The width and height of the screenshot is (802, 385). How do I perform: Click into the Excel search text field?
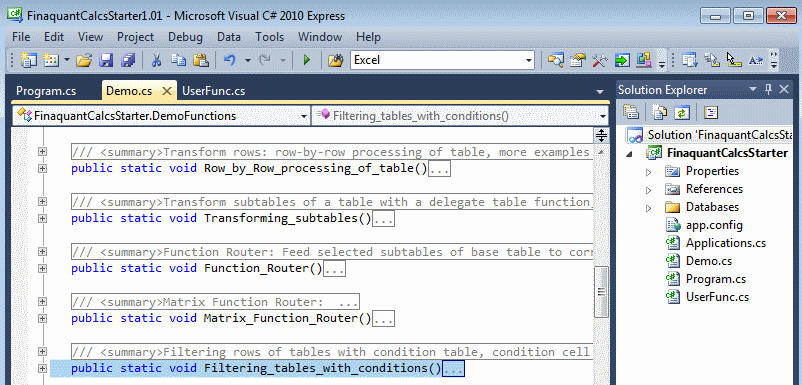click(x=437, y=60)
